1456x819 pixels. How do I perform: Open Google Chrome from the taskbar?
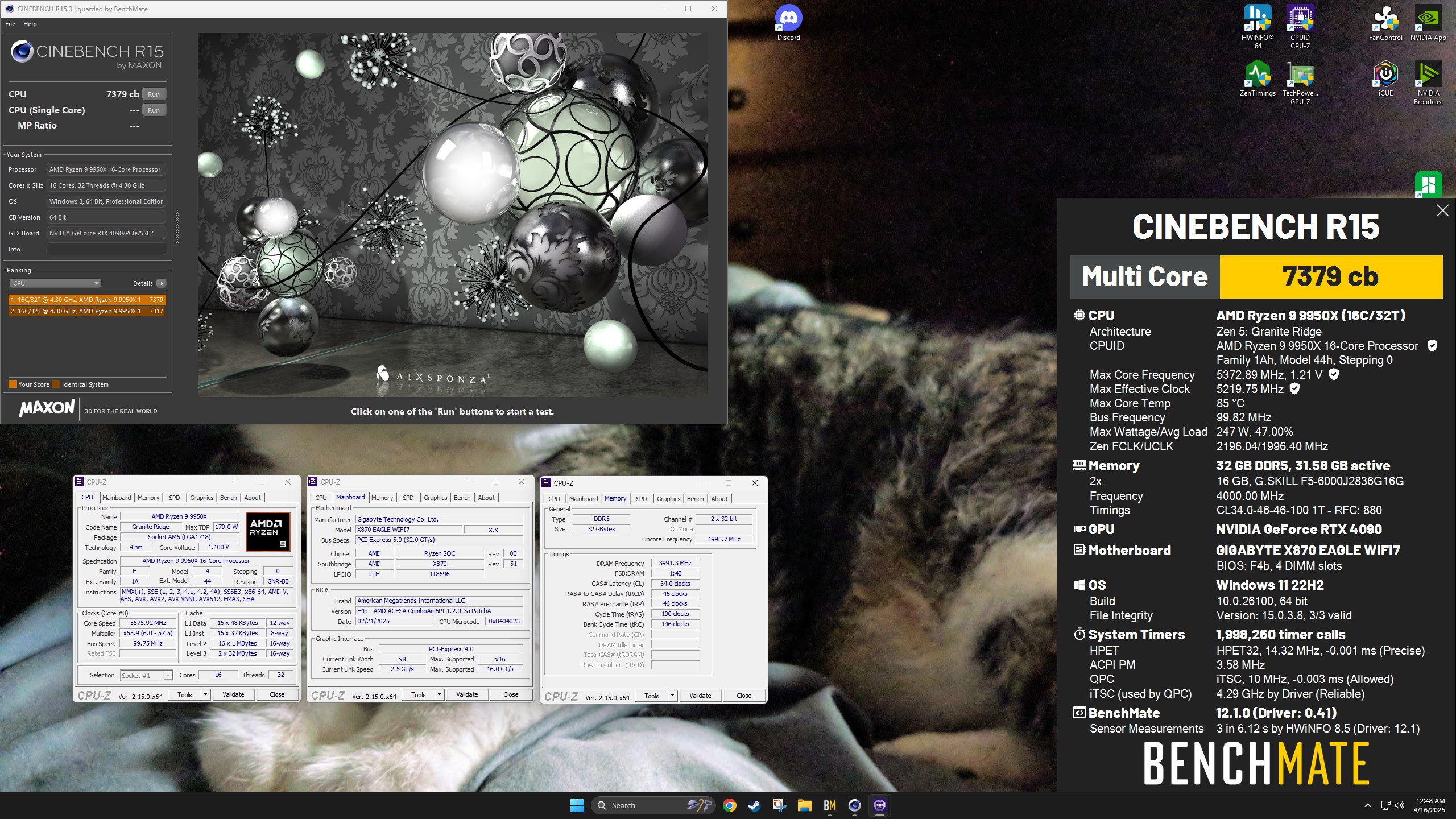[730, 805]
